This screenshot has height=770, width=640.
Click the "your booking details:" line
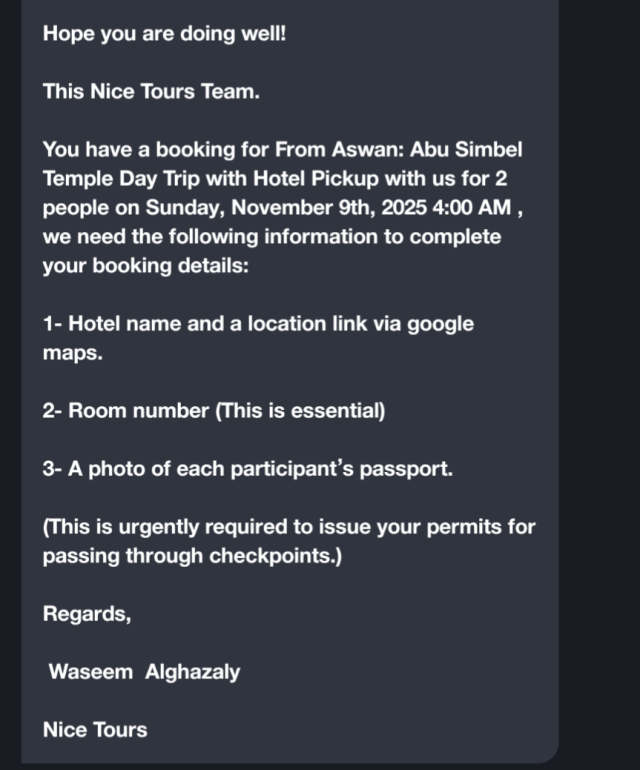pyautogui.click(x=136, y=266)
